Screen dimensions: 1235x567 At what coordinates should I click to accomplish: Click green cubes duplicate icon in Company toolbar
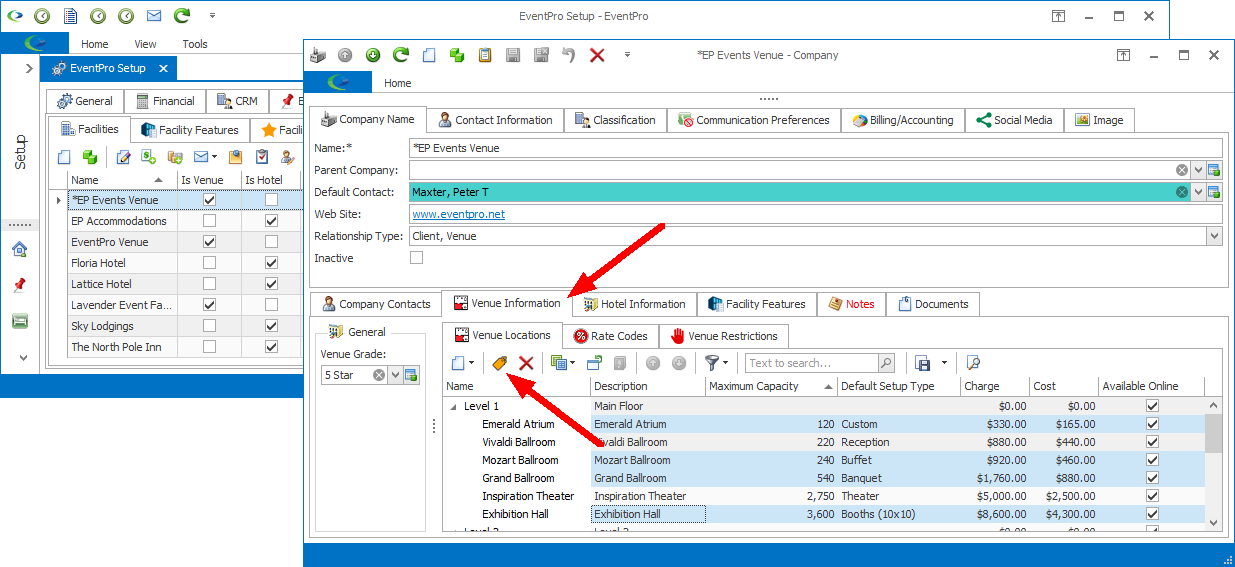pyautogui.click(x=457, y=55)
